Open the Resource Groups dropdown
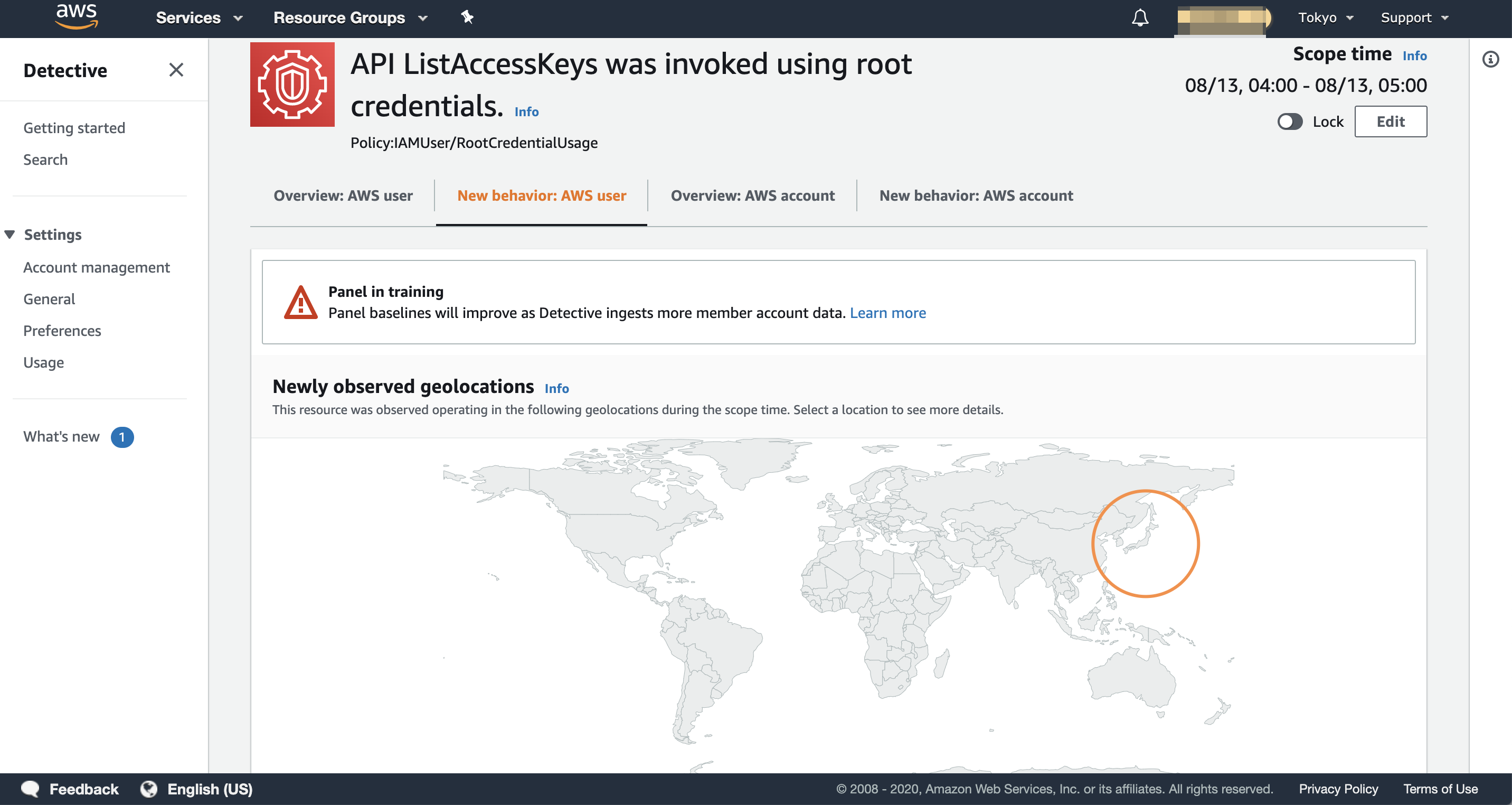1512x805 pixels. [351, 17]
